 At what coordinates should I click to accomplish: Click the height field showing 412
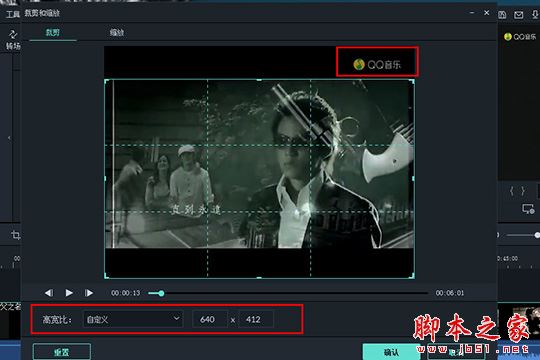click(x=257, y=319)
